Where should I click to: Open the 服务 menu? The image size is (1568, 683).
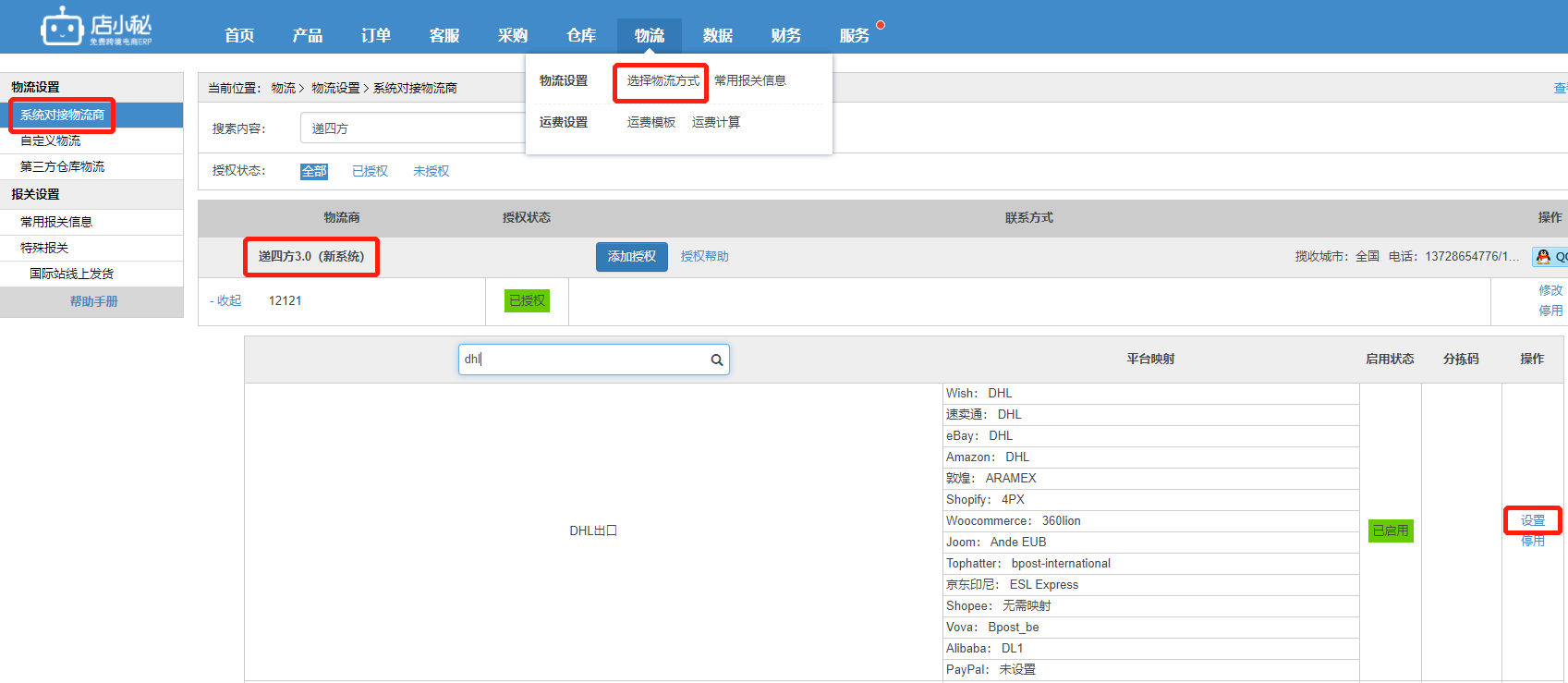pos(855,35)
